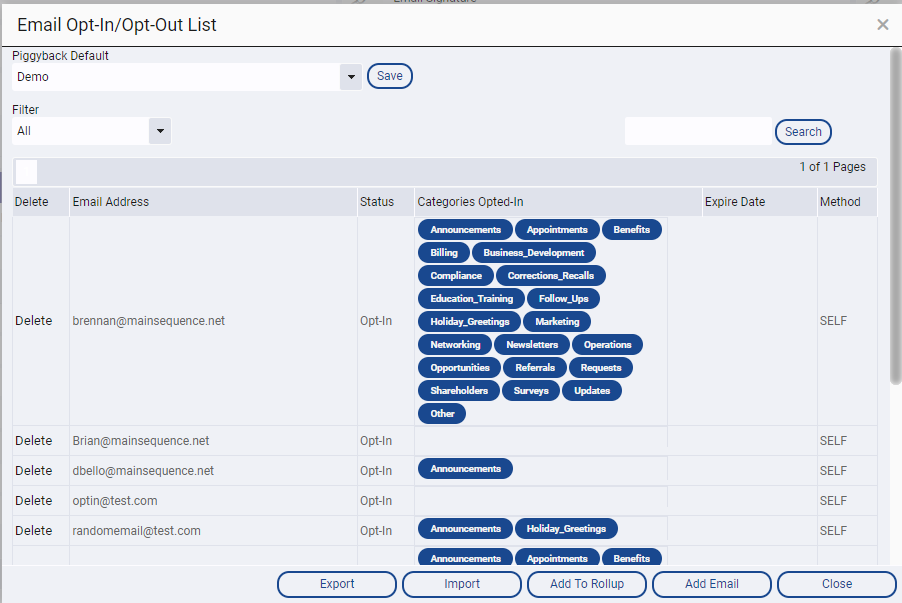Click randomemail's Announcements category tag
The width and height of the screenshot is (902, 603).
tap(465, 529)
